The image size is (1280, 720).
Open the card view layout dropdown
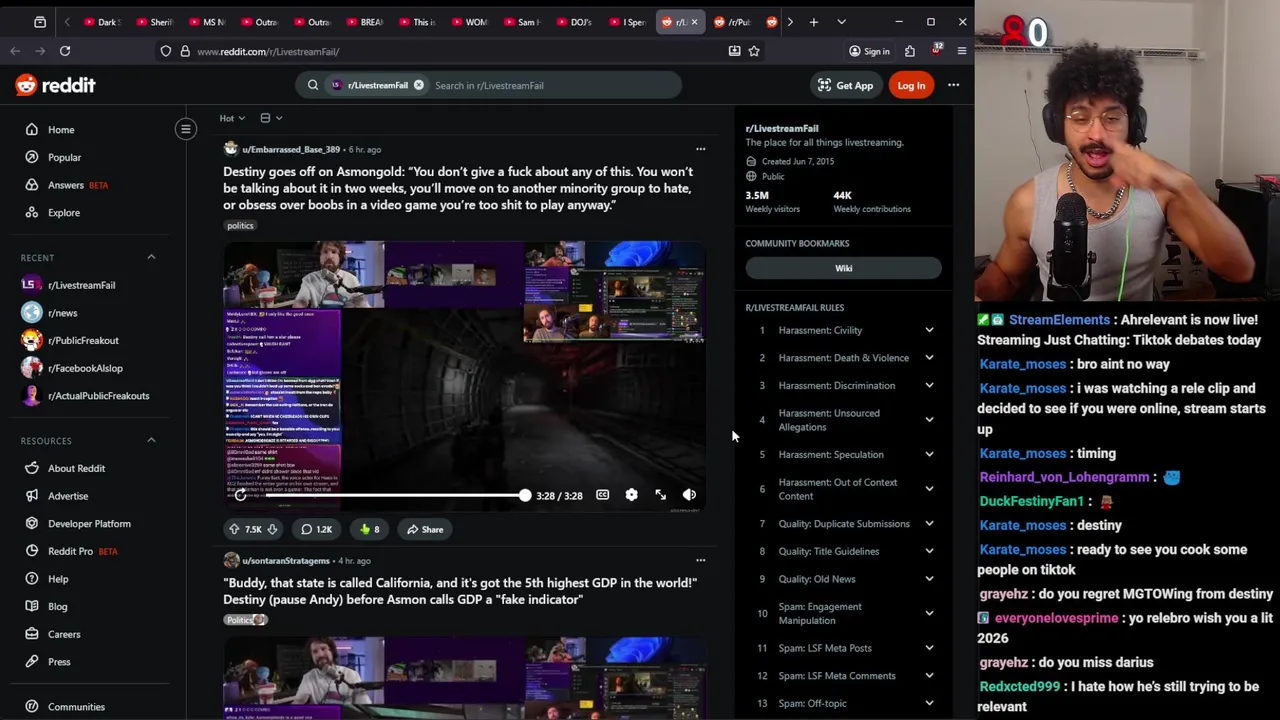click(270, 118)
